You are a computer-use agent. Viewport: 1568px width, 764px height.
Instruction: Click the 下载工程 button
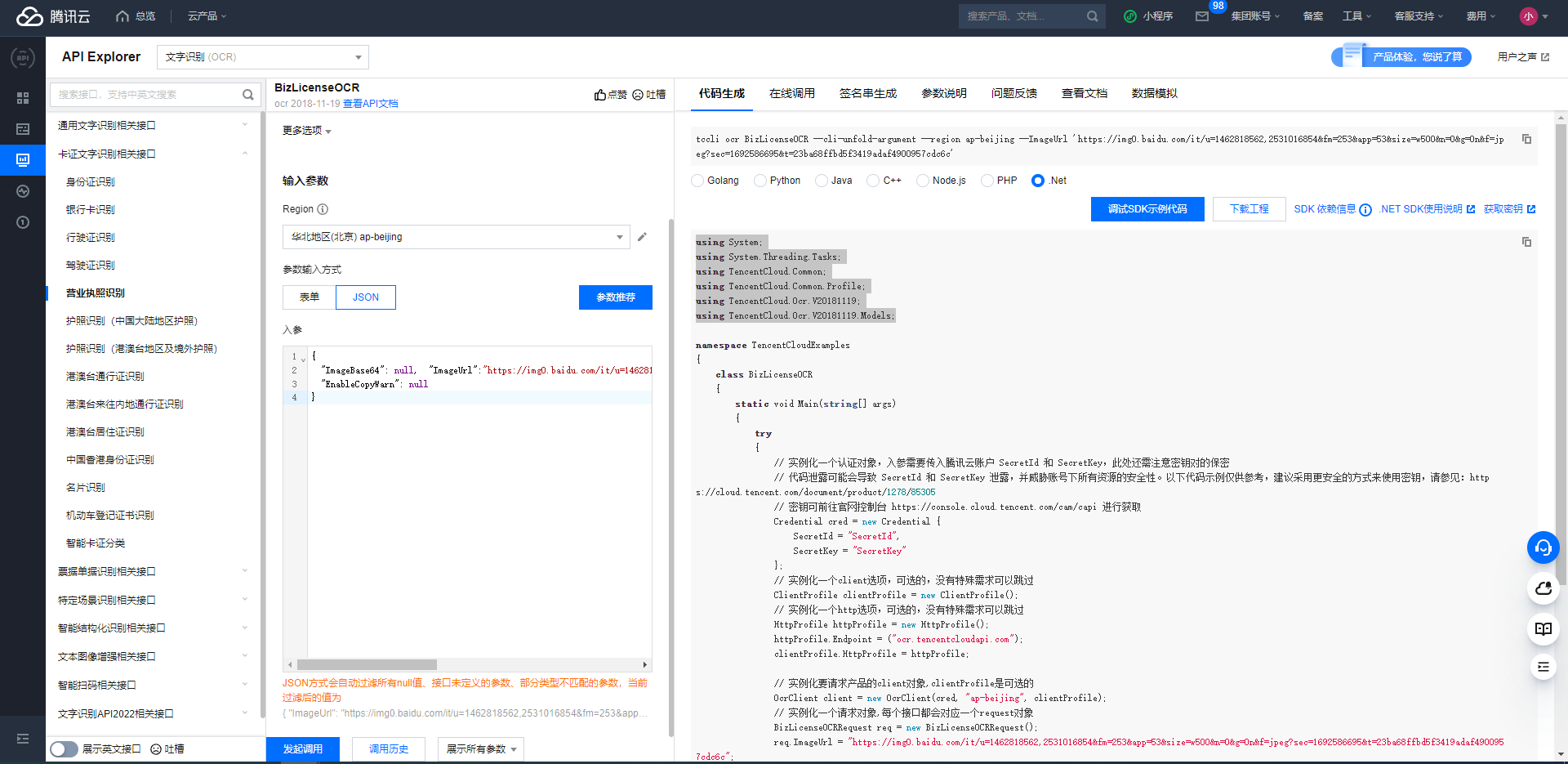pos(1249,209)
